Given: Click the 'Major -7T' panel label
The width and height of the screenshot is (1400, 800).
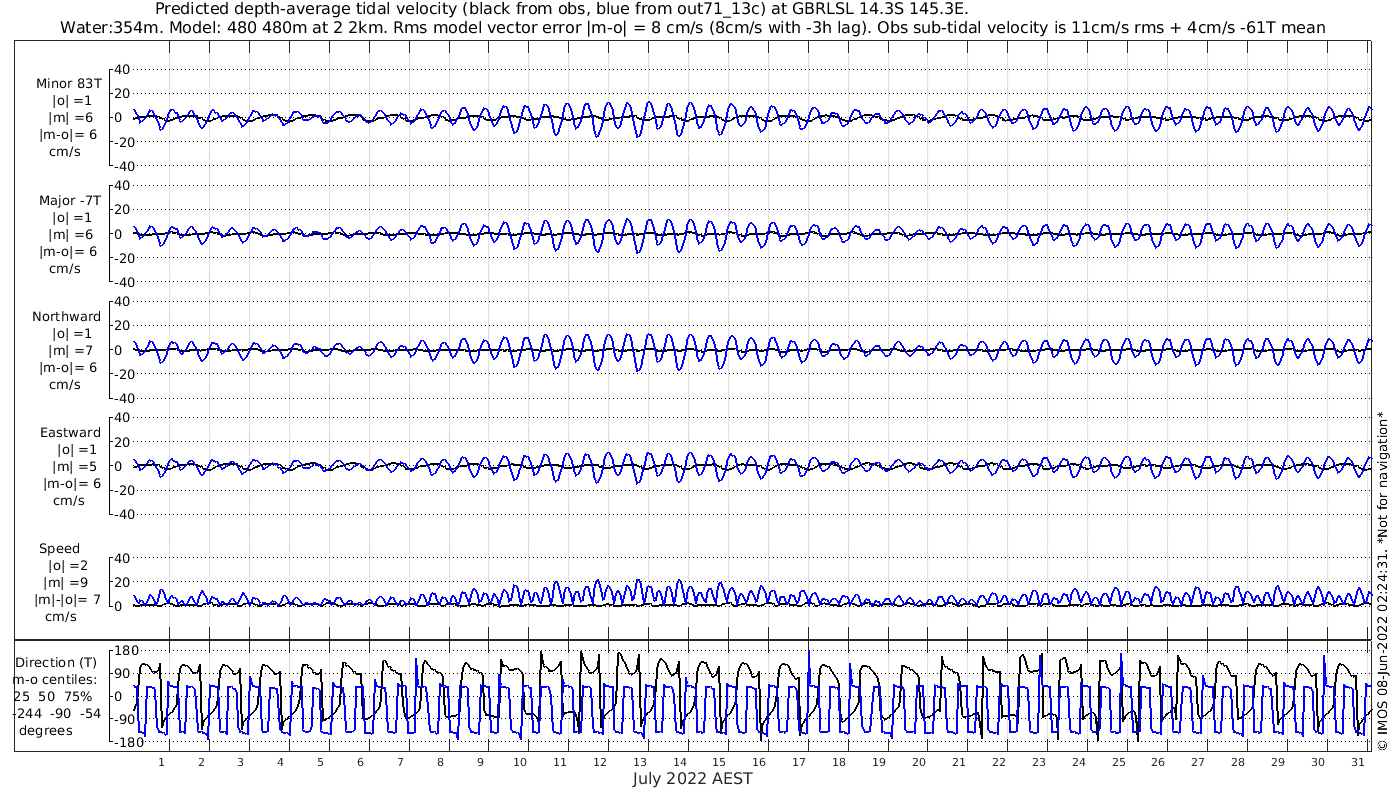Looking at the screenshot, I should point(69,201).
